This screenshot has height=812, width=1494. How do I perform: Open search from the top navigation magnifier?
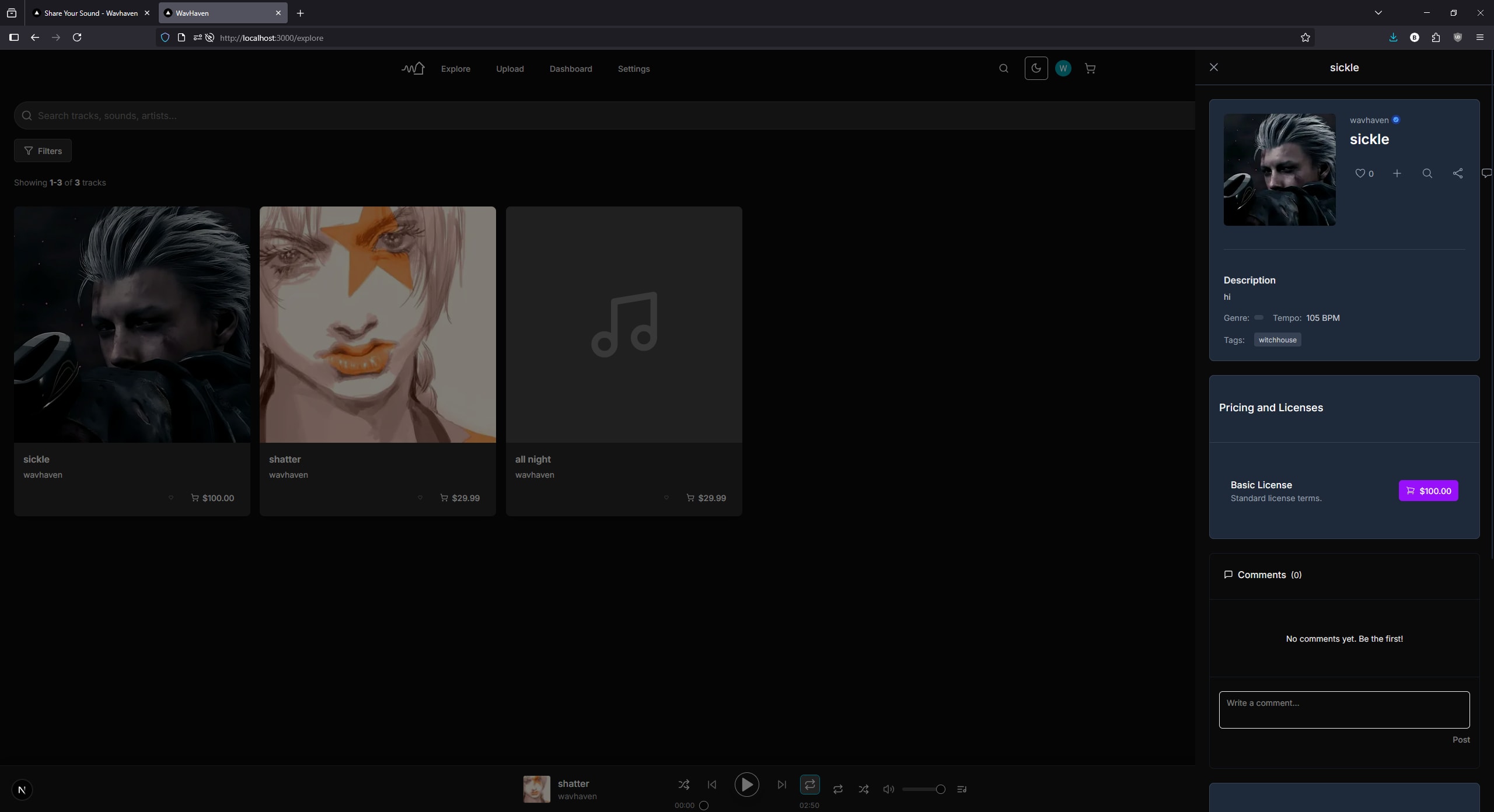coord(1004,68)
